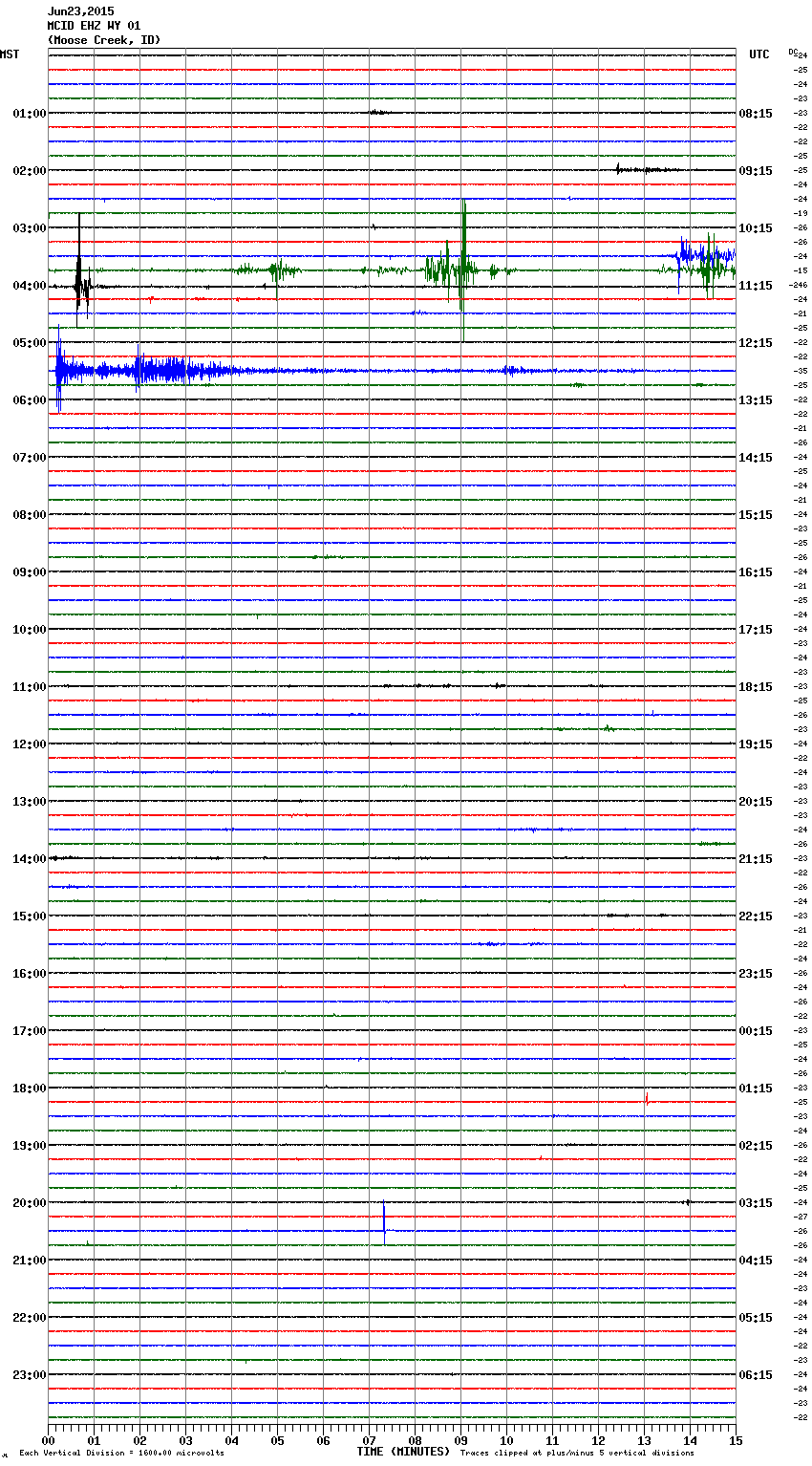The image size is (812, 1466).
Task: Click the large blue event onset after 05:00
Action: (x=59, y=369)
